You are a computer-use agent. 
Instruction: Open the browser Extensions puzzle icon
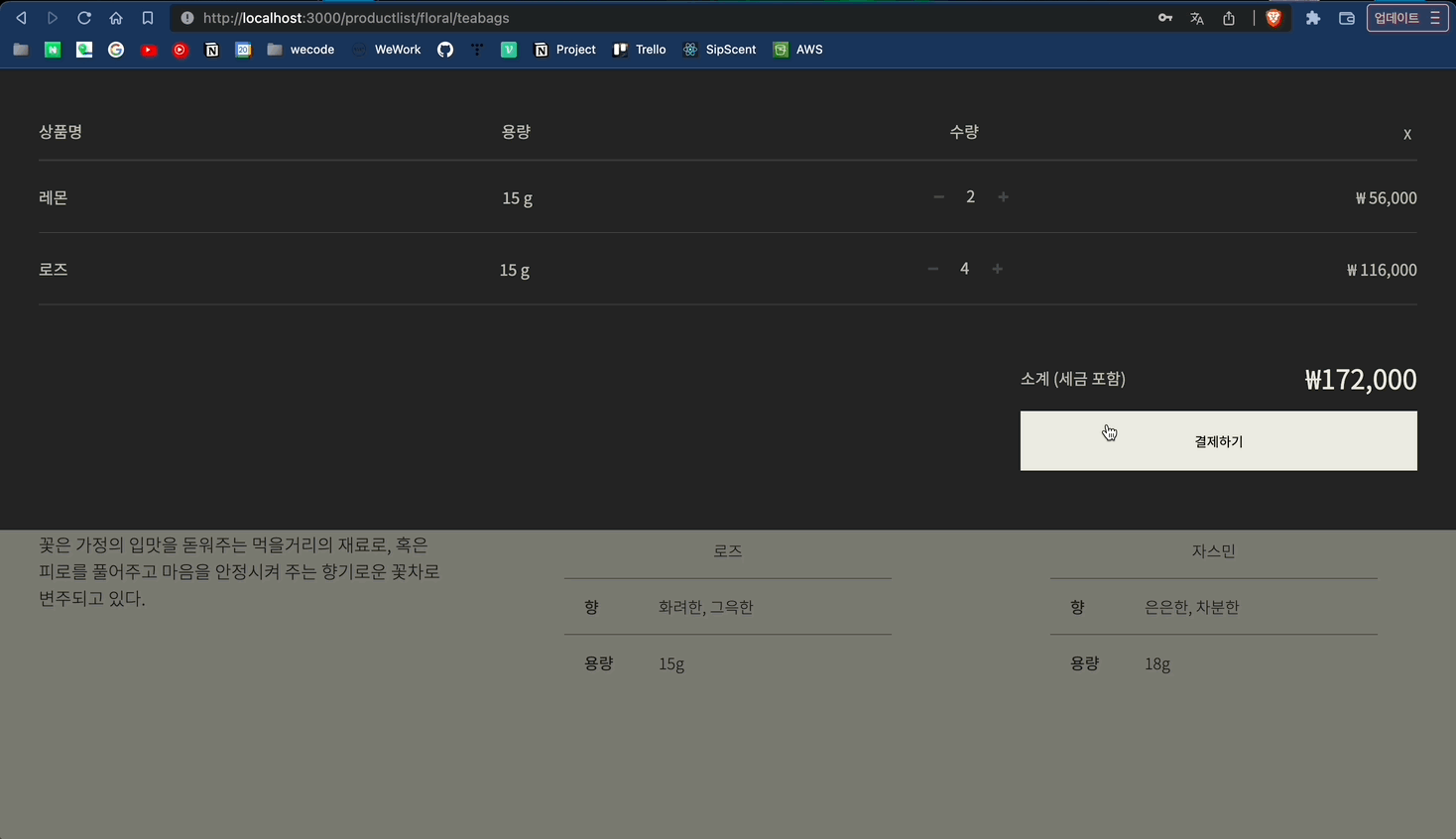(1312, 17)
